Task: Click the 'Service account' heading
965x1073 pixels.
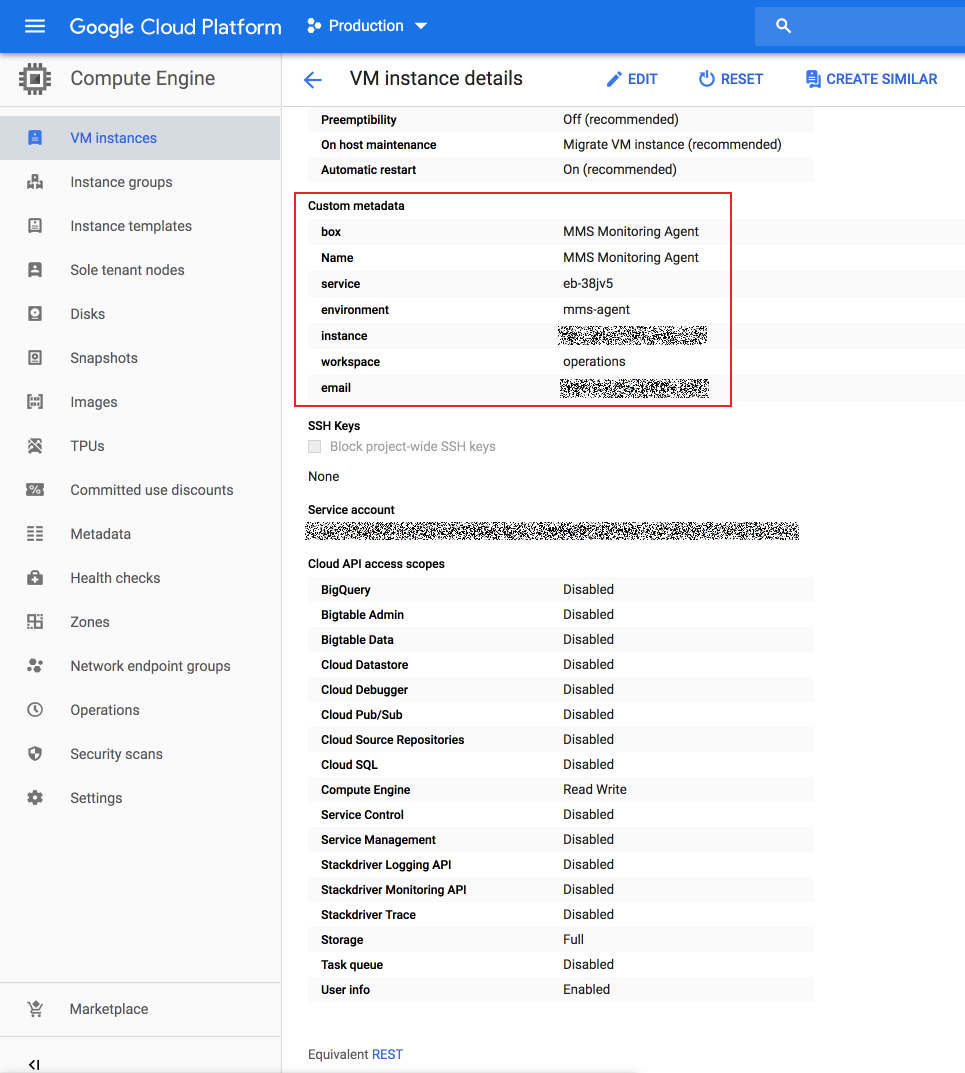Action: (351, 510)
